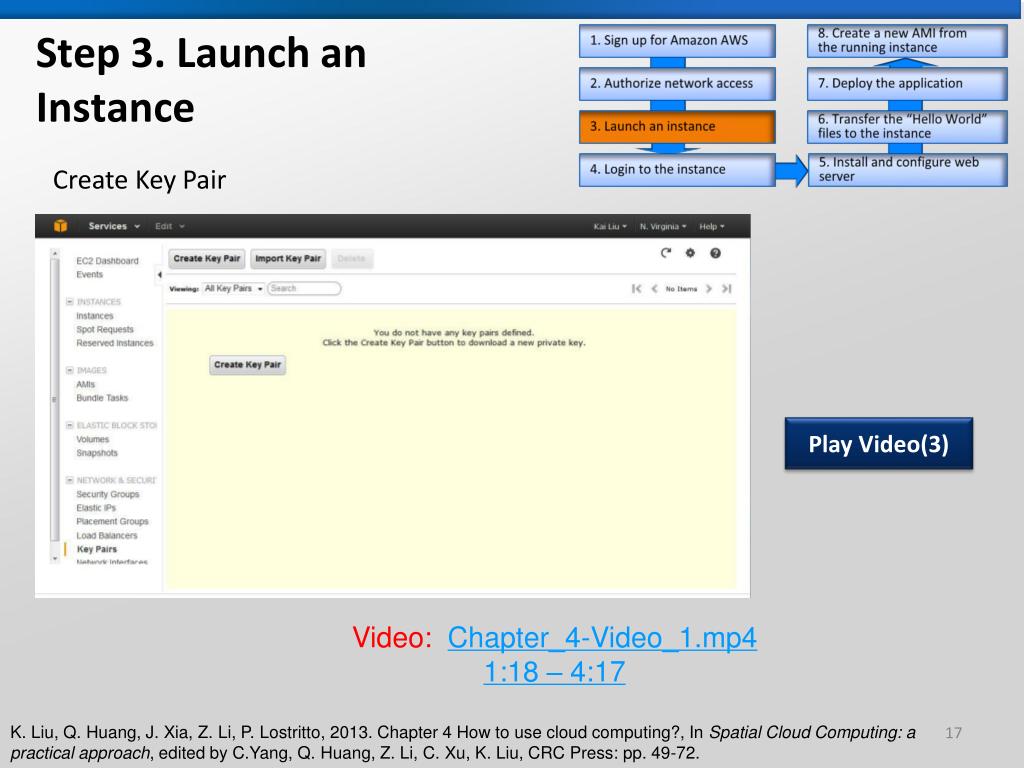Collapse the sidebar with arrow handle
The height and width of the screenshot is (768, 1024).
(161, 275)
